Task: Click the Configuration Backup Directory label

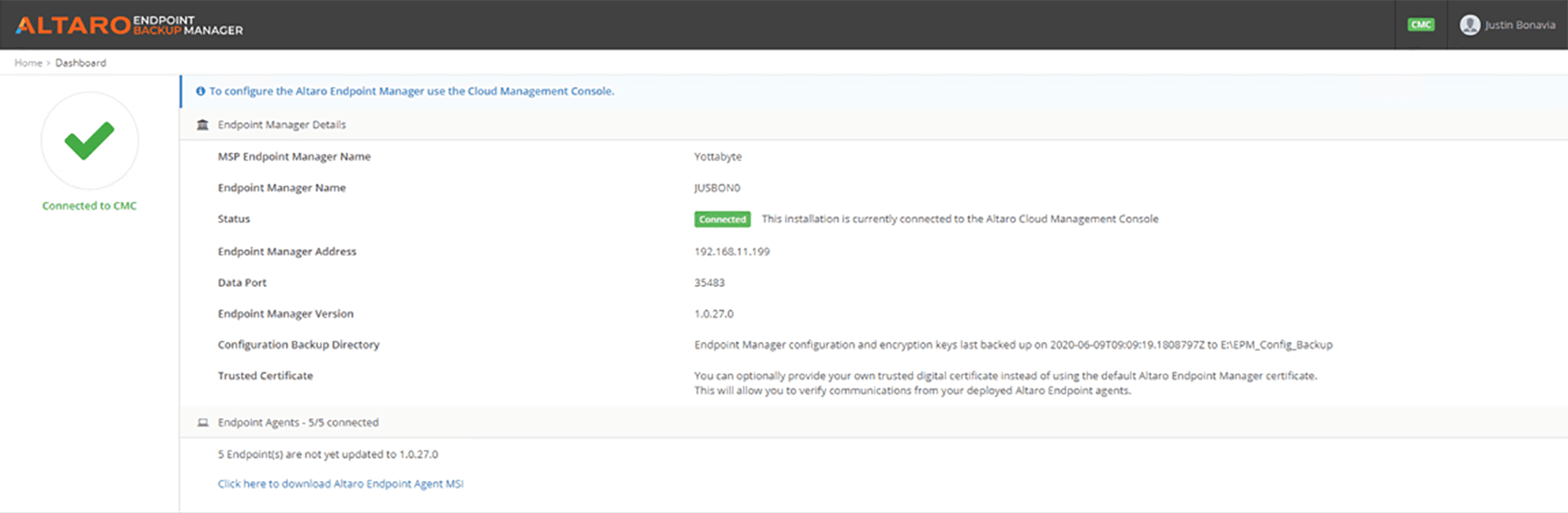Action: point(298,344)
